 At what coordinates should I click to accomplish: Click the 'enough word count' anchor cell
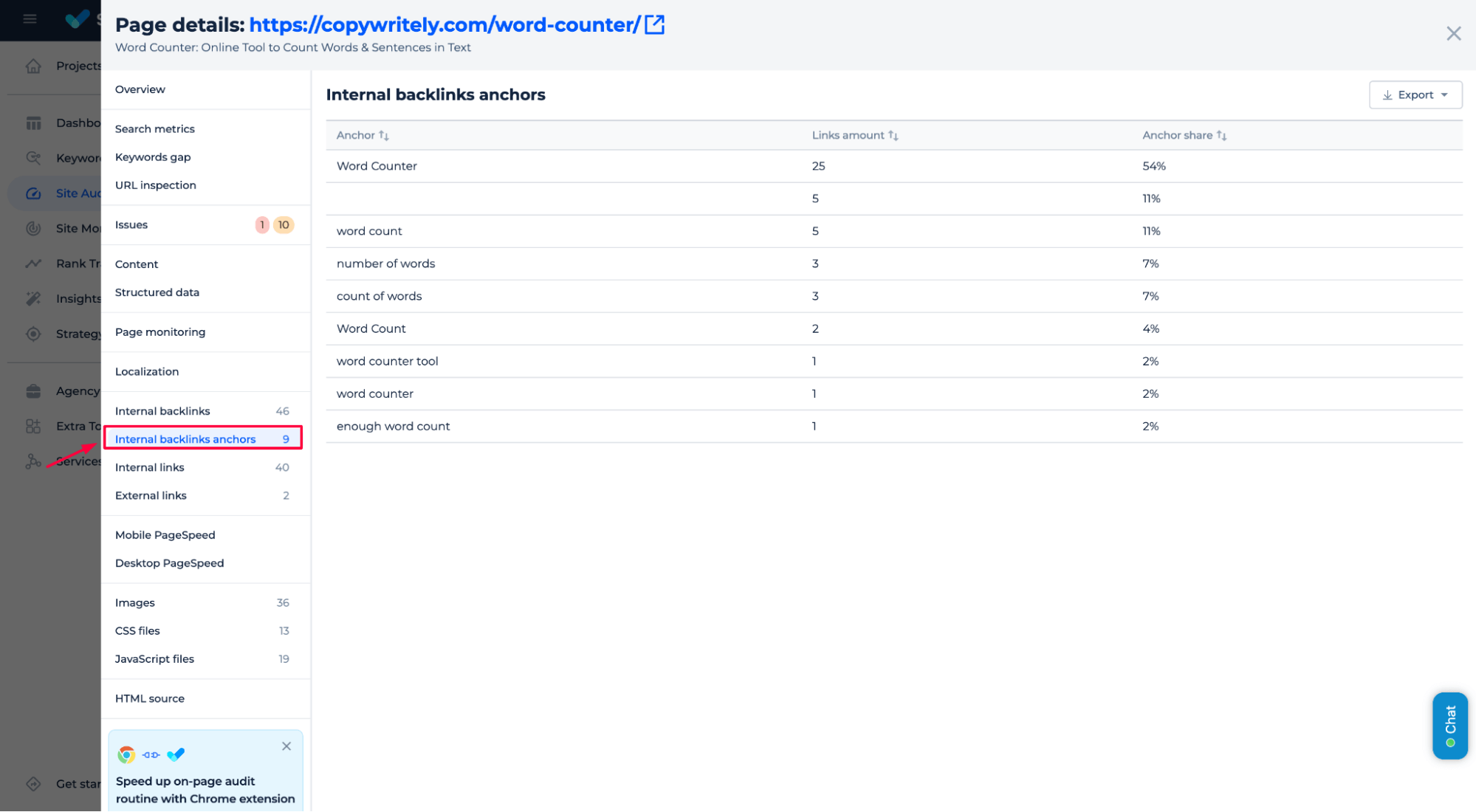(x=393, y=426)
